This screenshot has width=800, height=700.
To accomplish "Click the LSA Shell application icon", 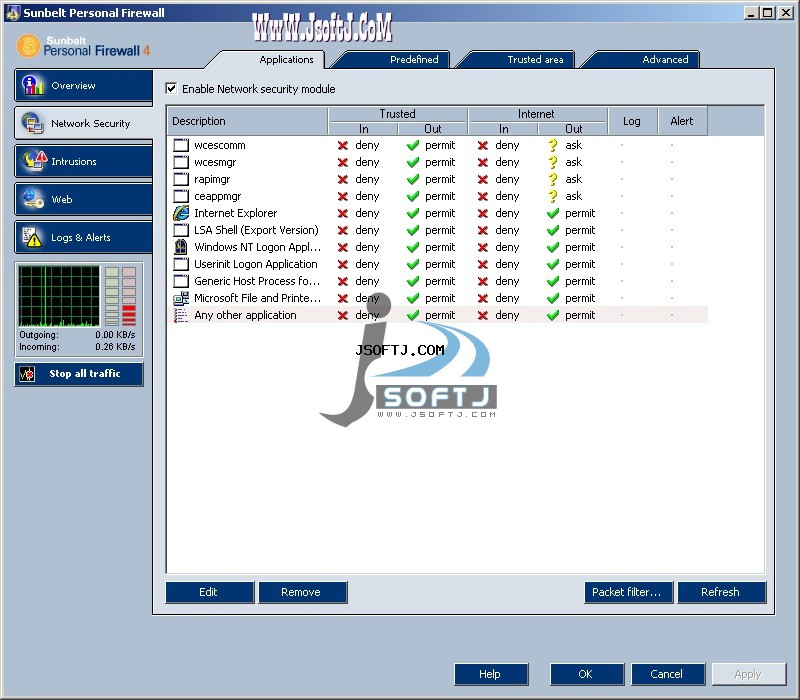I will [181, 230].
